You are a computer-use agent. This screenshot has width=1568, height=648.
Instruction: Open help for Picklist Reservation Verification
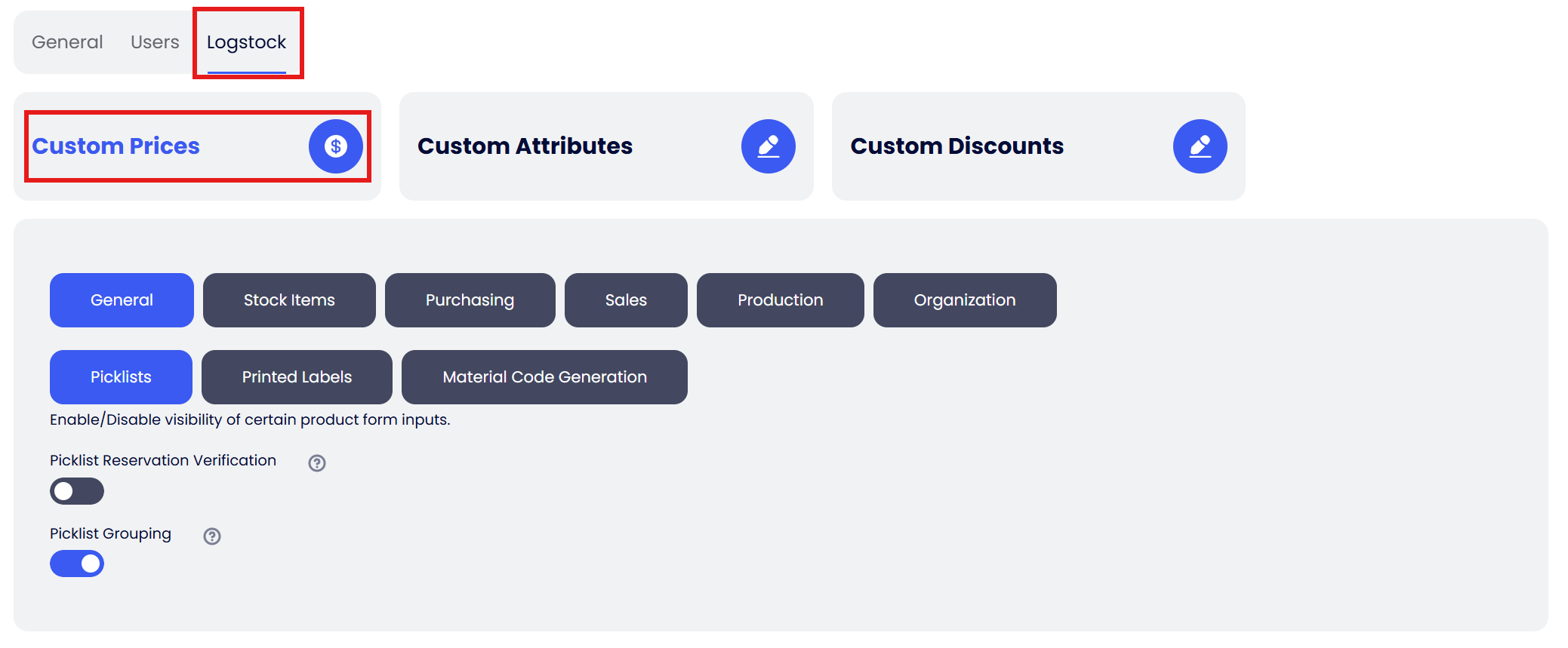click(x=317, y=463)
